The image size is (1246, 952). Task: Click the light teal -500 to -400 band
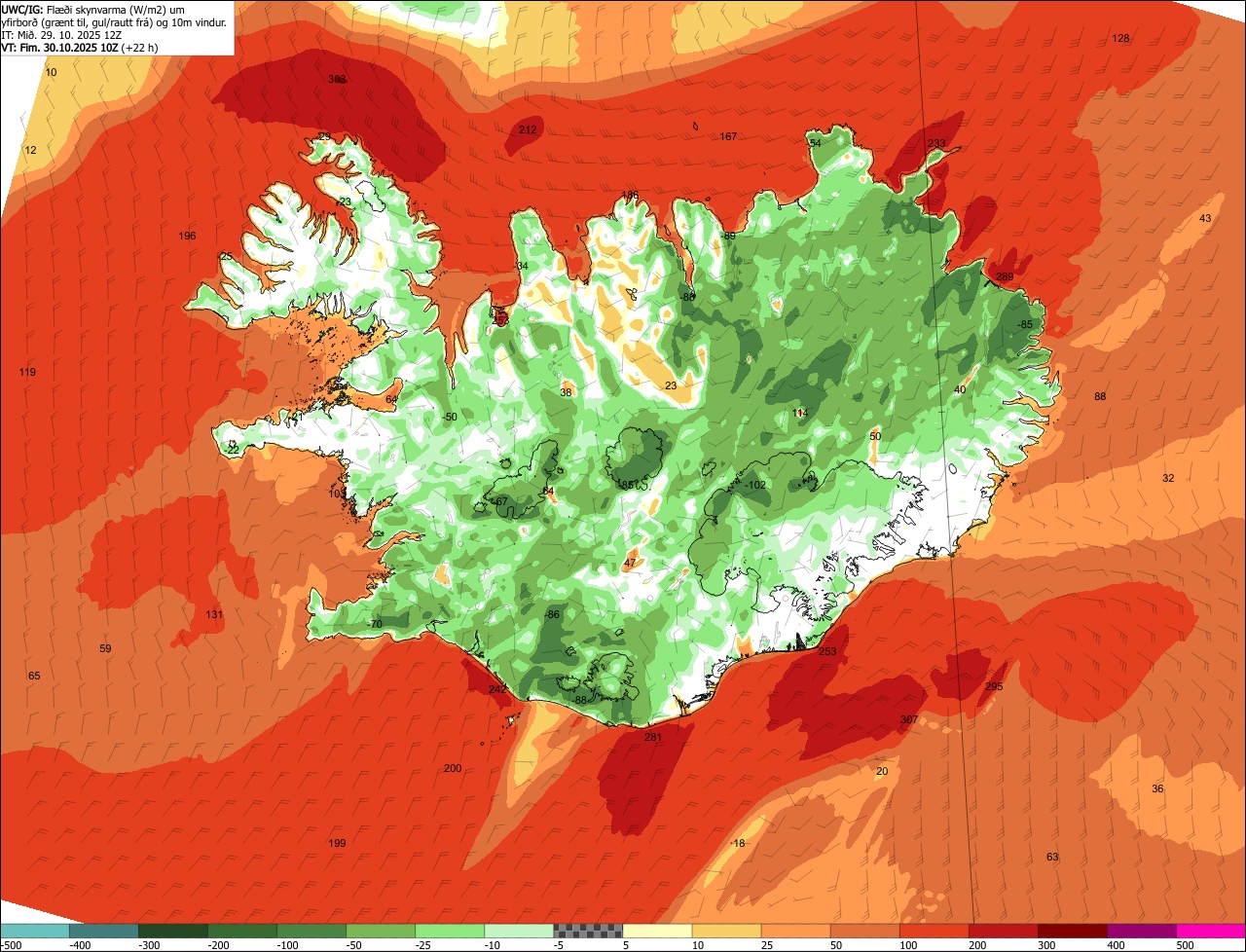[34, 931]
